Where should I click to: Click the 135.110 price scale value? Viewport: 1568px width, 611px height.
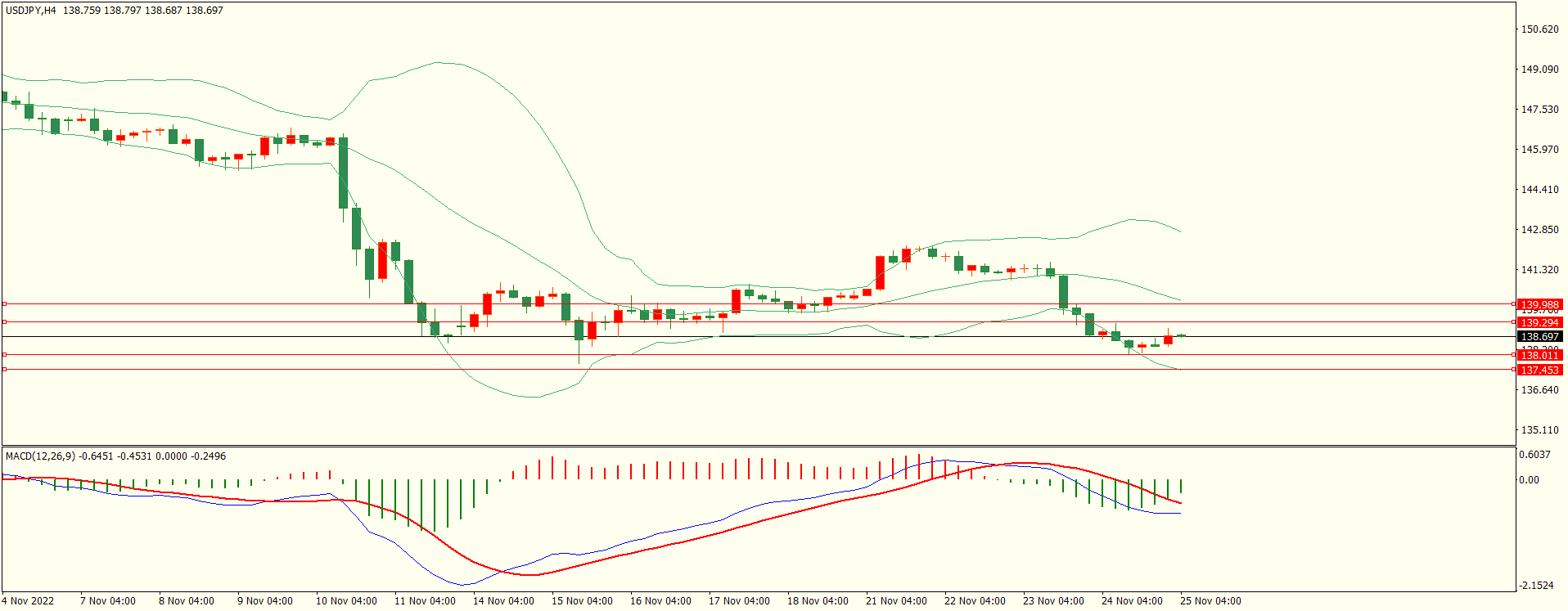pos(1539,430)
